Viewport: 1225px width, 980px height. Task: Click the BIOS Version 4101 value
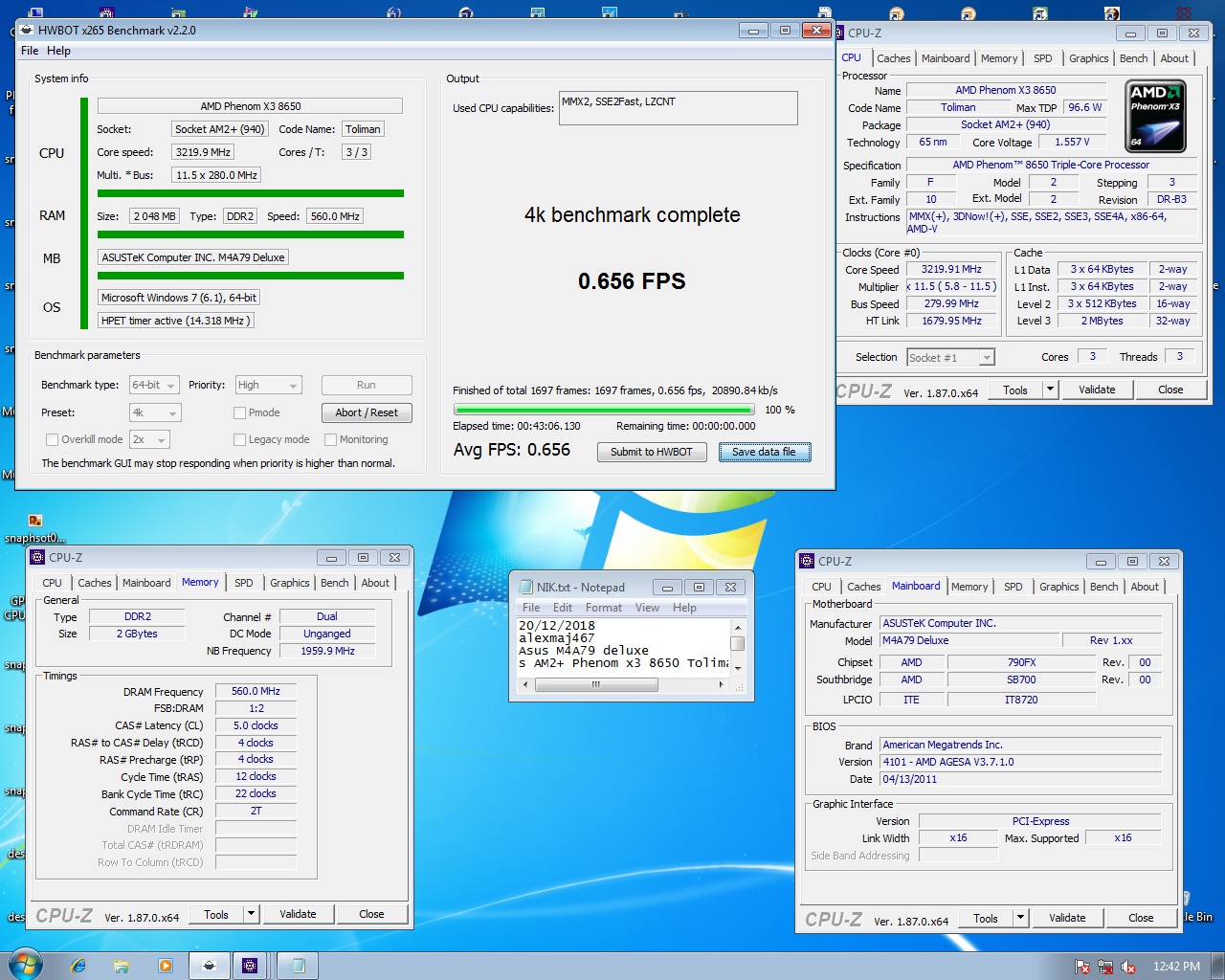click(1020, 762)
